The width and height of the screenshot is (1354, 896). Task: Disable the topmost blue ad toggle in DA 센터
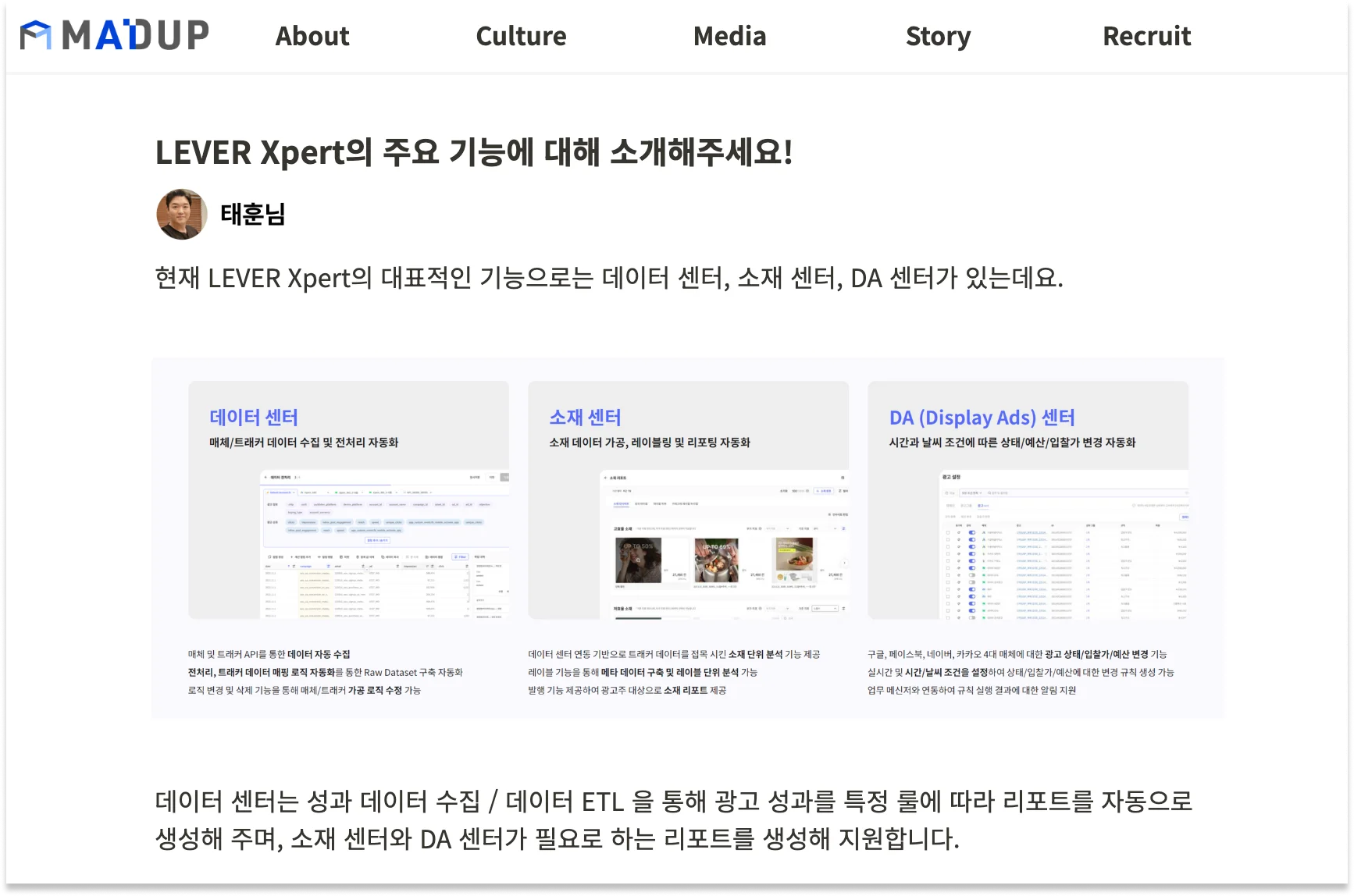(x=972, y=532)
